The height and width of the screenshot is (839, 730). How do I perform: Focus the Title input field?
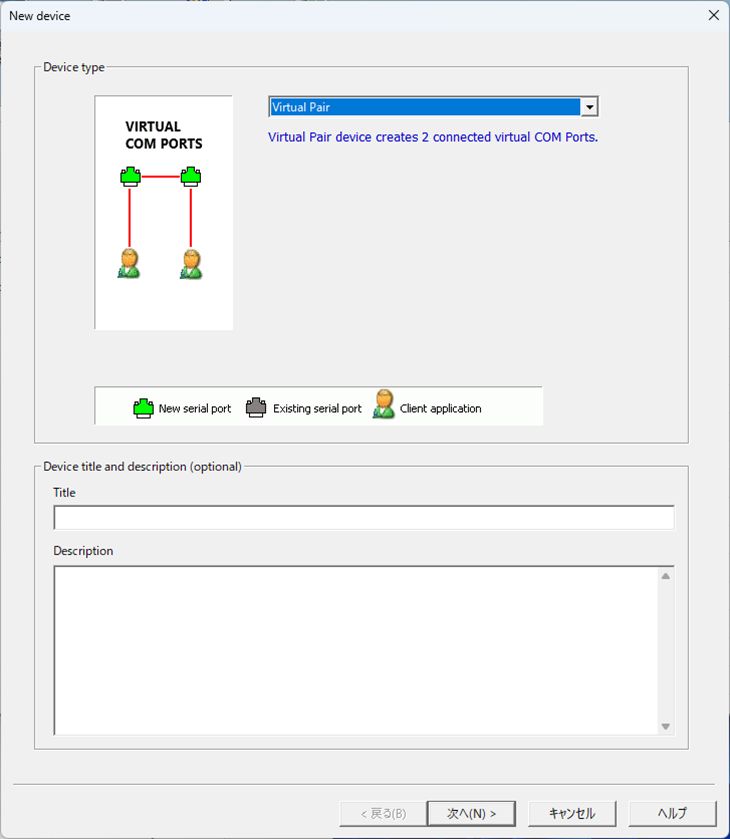point(364,517)
